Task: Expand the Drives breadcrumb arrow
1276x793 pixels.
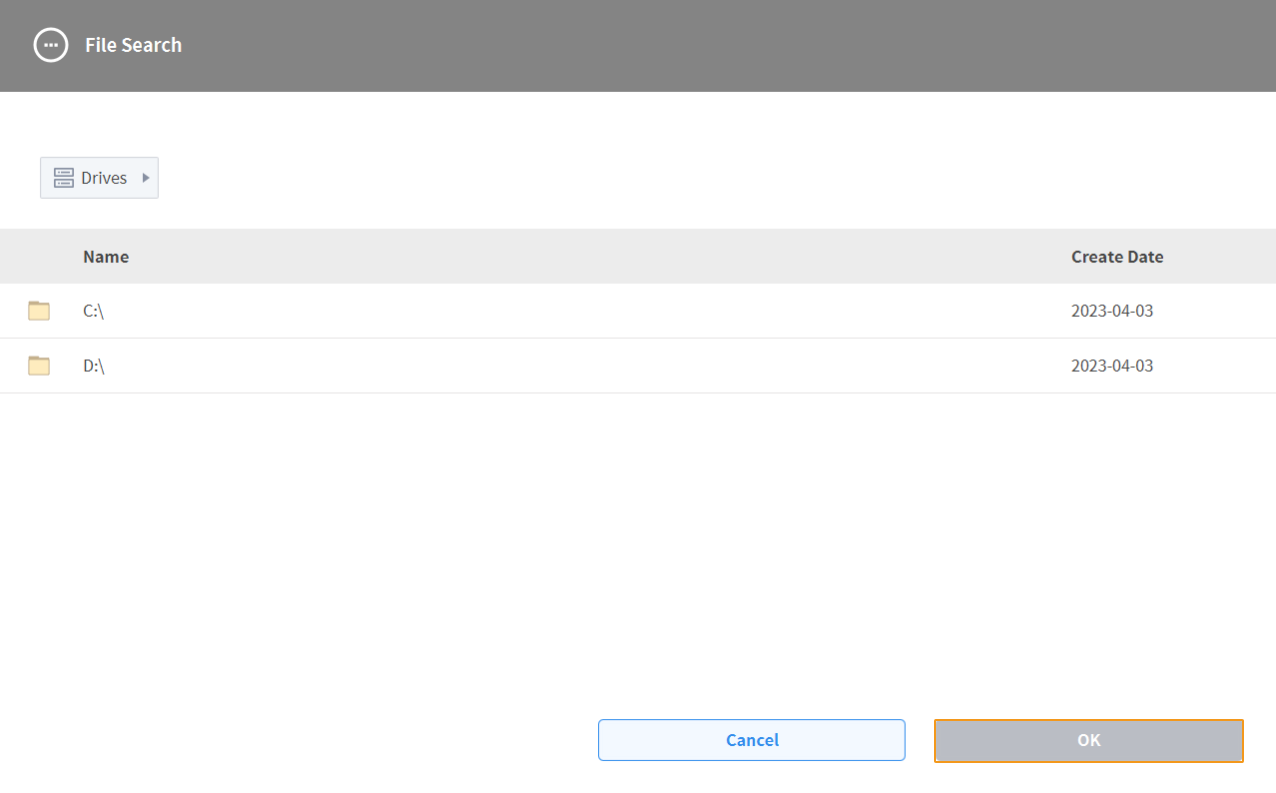Action: click(146, 177)
